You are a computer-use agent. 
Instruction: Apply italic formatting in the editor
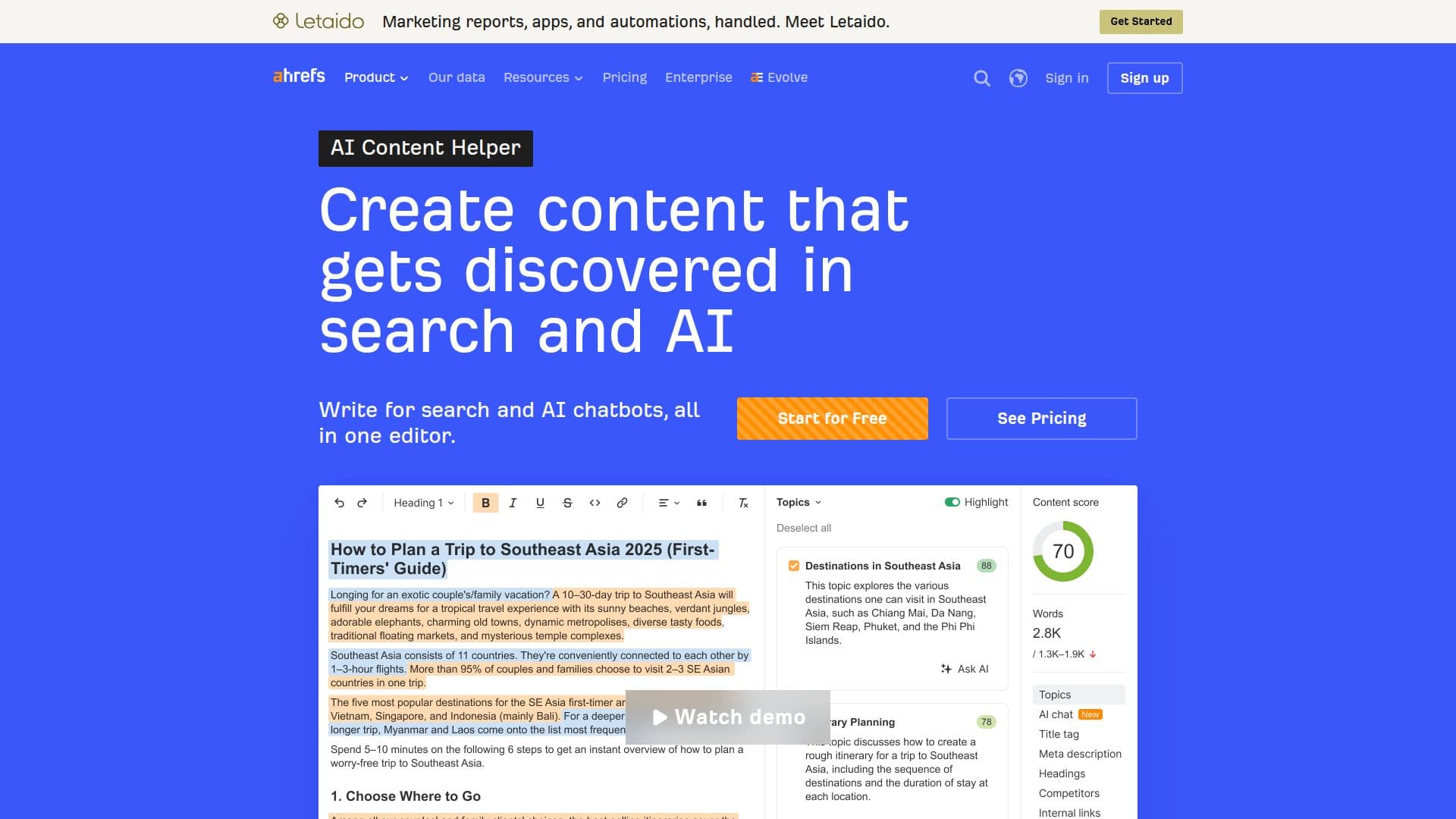pyautogui.click(x=513, y=503)
